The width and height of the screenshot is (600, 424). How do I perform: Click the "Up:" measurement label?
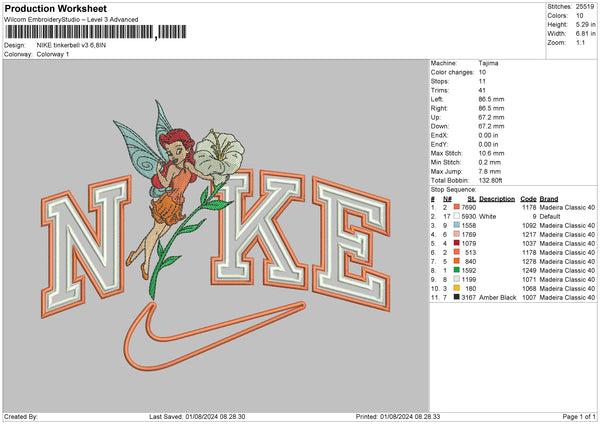click(435, 117)
